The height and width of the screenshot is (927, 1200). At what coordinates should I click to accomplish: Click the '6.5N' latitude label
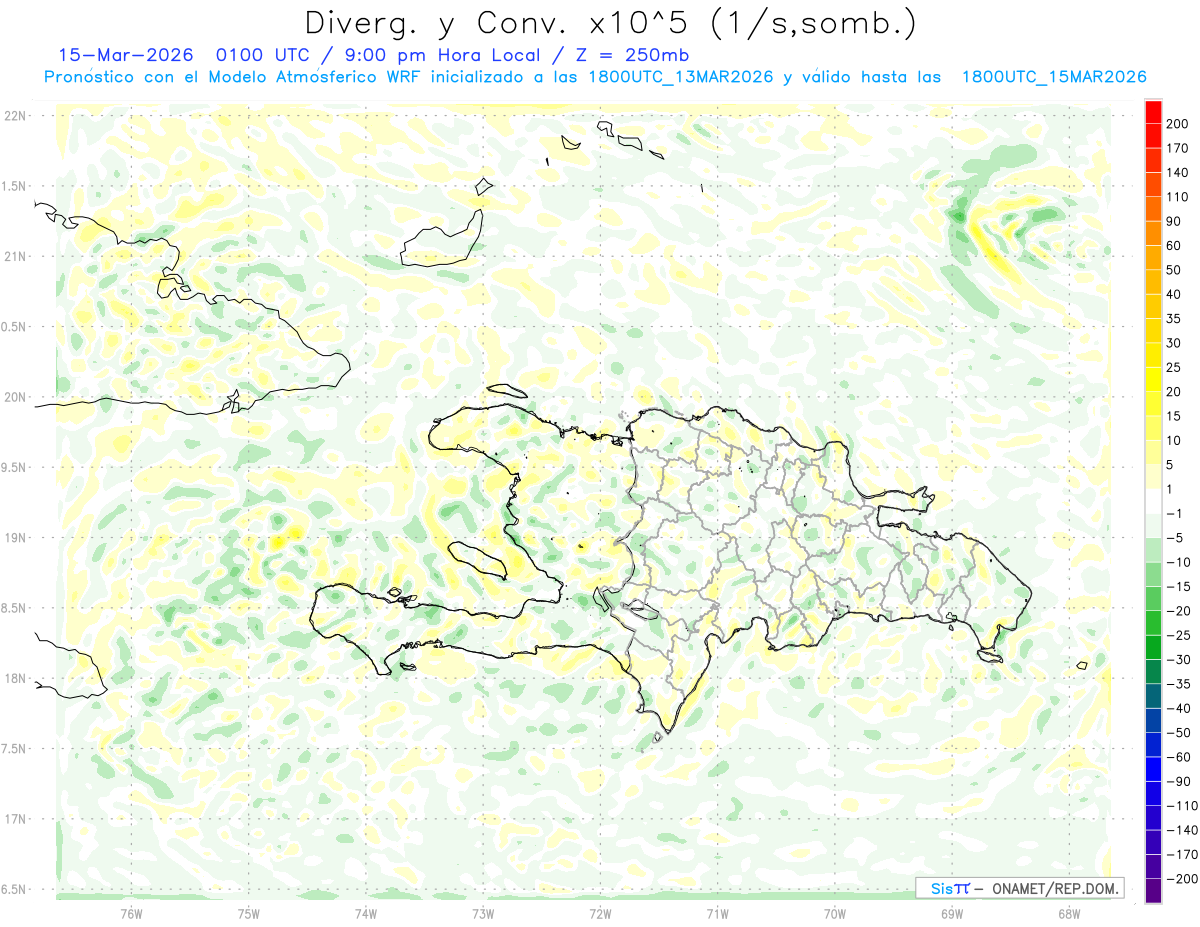14,889
